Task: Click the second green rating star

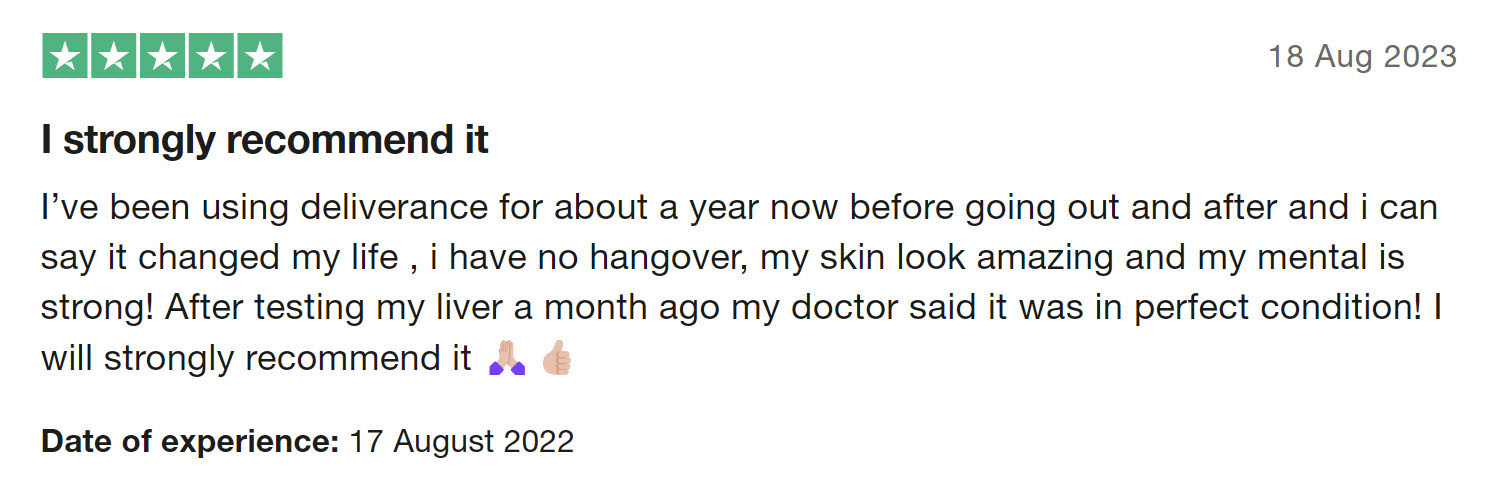Action: click(x=114, y=56)
